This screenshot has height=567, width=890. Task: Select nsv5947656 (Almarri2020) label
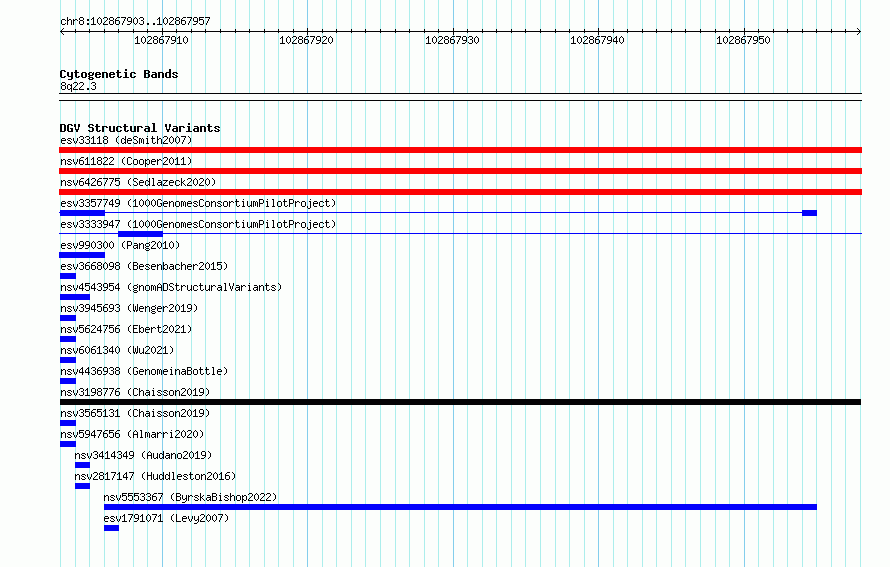[x=132, y=434]
